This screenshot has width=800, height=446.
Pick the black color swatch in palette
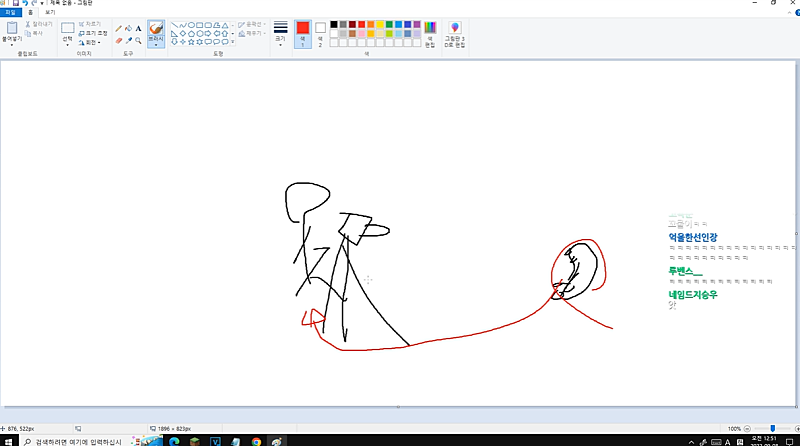pos(333,24)
